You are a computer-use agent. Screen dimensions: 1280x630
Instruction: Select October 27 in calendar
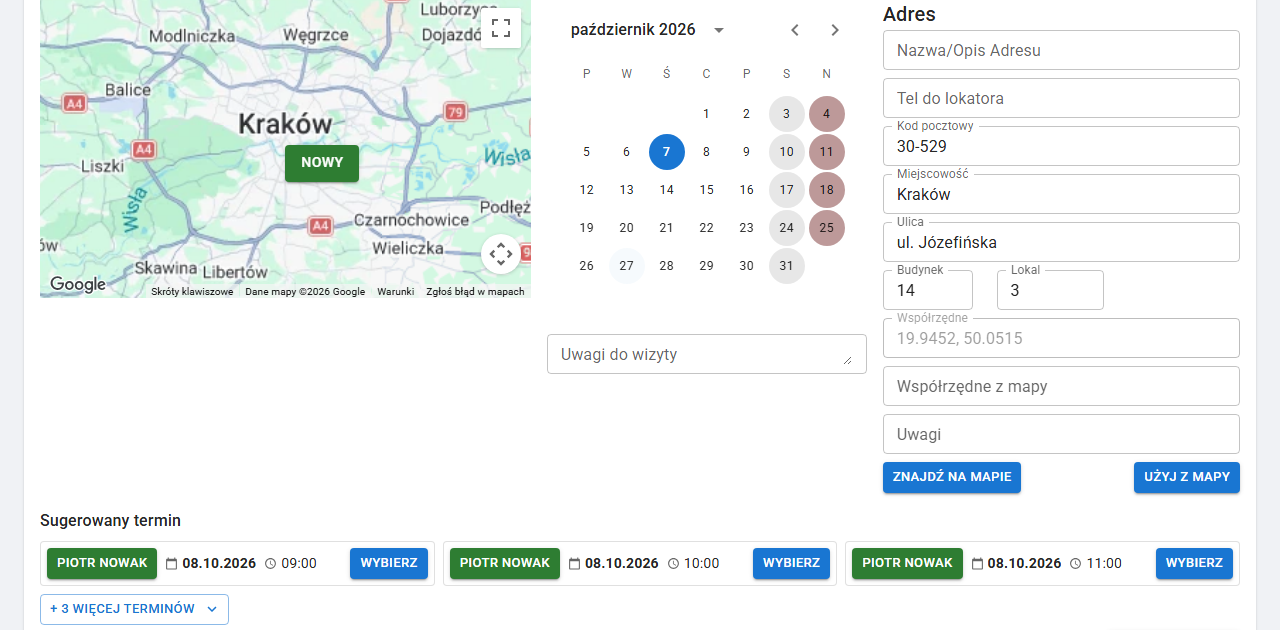point(627,266)
